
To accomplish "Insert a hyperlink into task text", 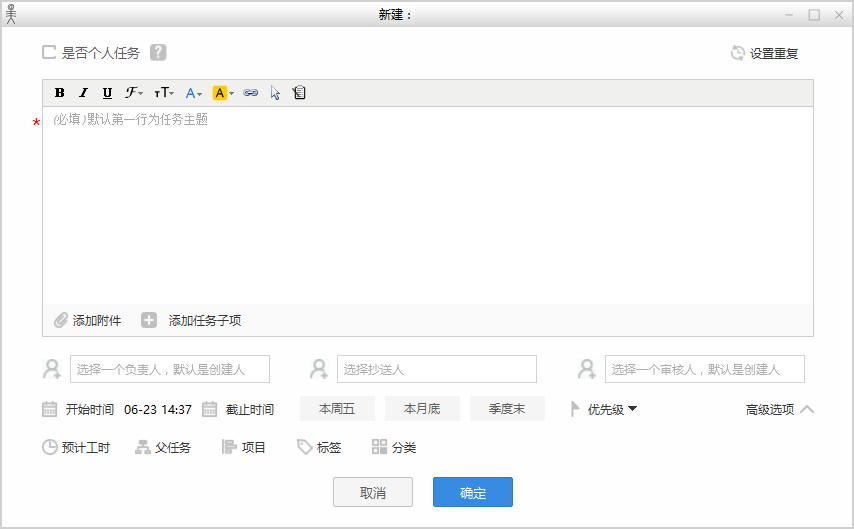I will pos(250,93).
